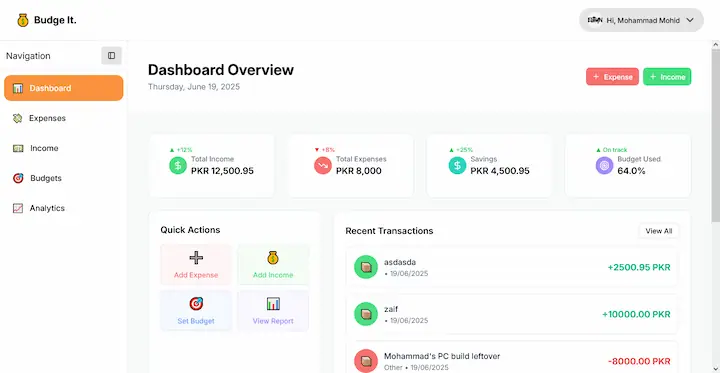Click the green + Income button
The height and width of the screenshot is (373, 720).
(667, 77)
